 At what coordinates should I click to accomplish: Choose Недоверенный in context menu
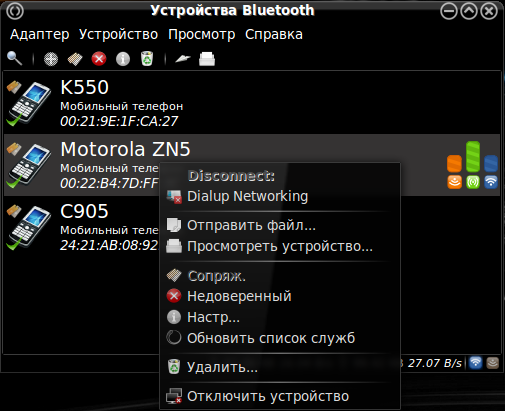pyautogui.click(x=280, y=296)
